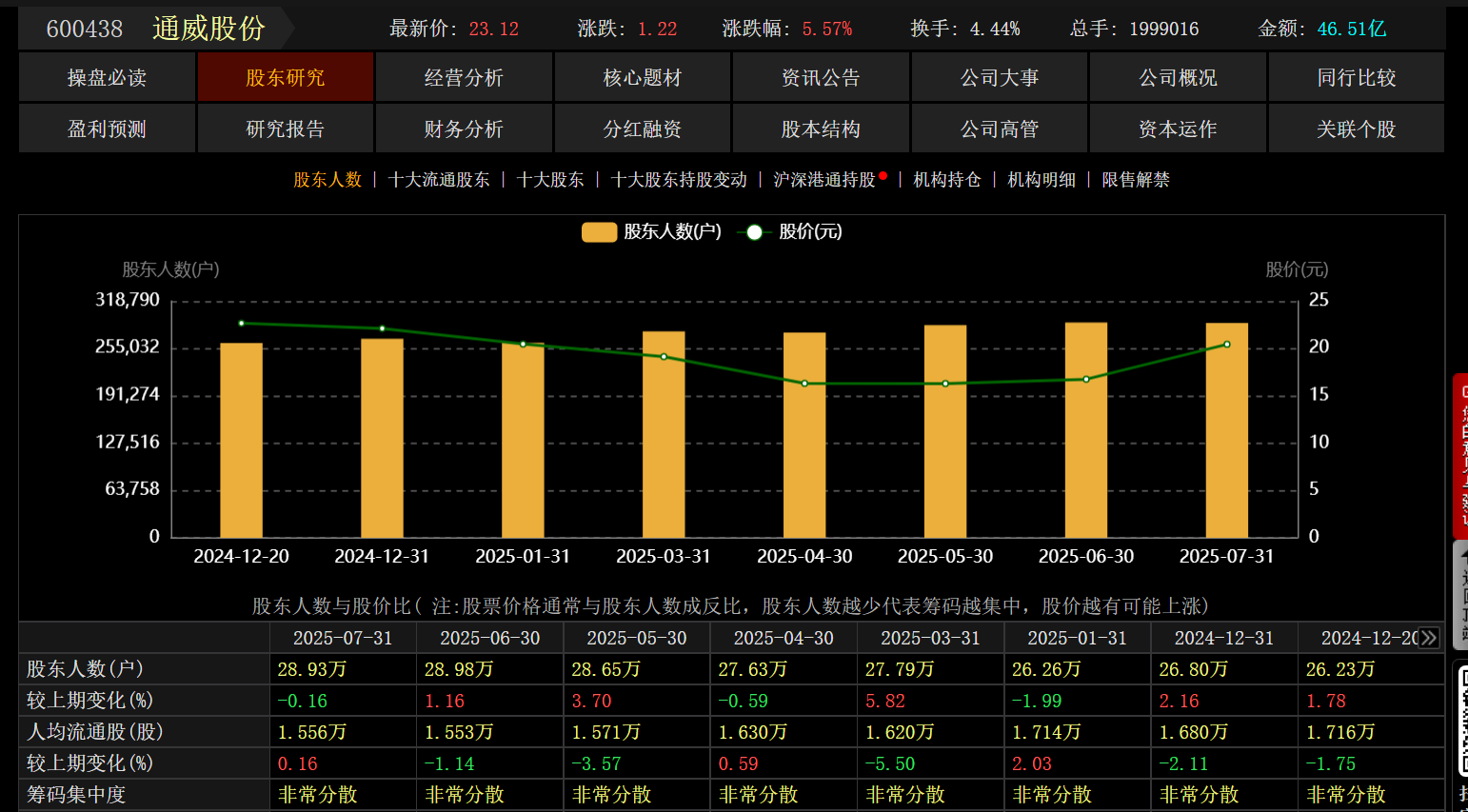Go to 公司大事 tab
Screen dimensions: 1468x812
pyautogui.click(x=1000, y=77)
